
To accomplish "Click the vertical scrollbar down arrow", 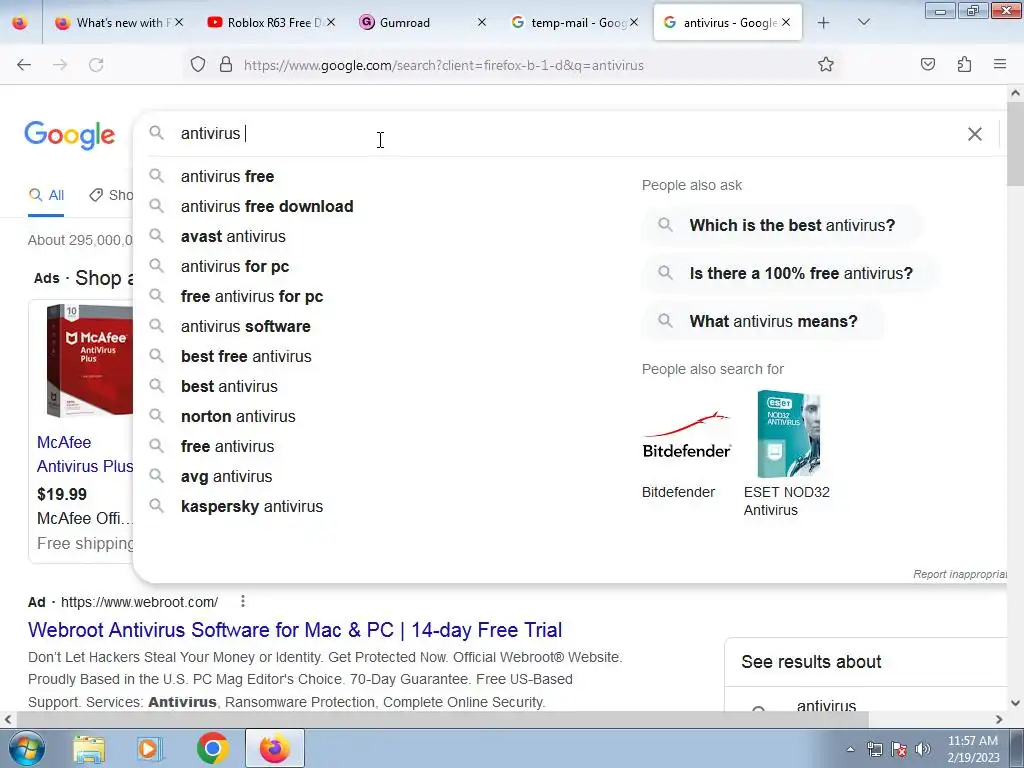I will pos(1015,703).
